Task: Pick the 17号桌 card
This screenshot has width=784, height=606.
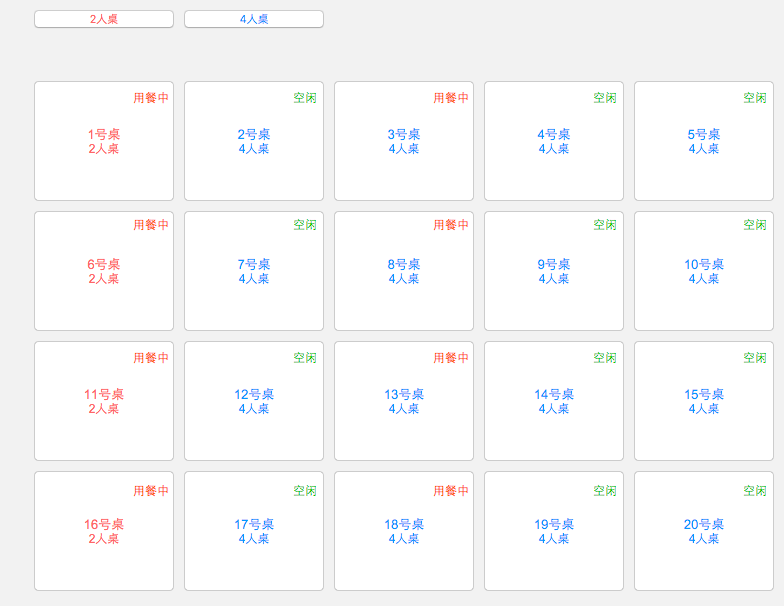Action: [x=254, y=531]
